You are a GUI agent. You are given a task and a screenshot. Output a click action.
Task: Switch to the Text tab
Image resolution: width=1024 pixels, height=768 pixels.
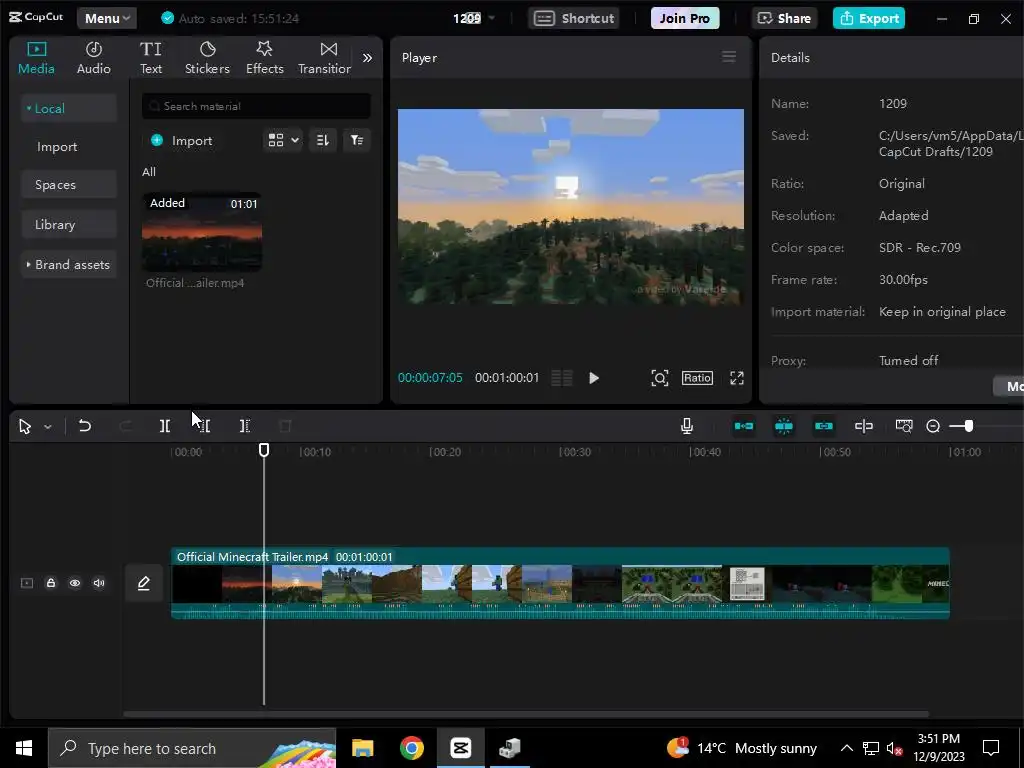[x=151, y=57]
